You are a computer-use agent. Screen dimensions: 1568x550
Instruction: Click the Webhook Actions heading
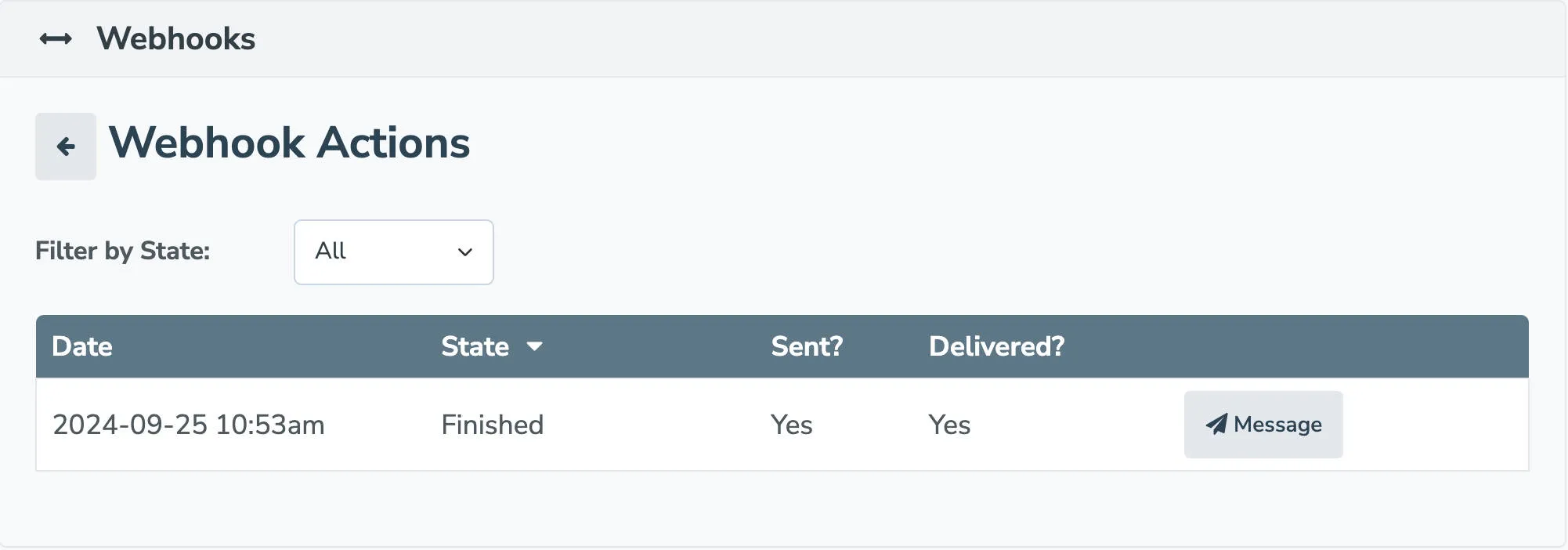pyautogui.click(x=290, y=143)
